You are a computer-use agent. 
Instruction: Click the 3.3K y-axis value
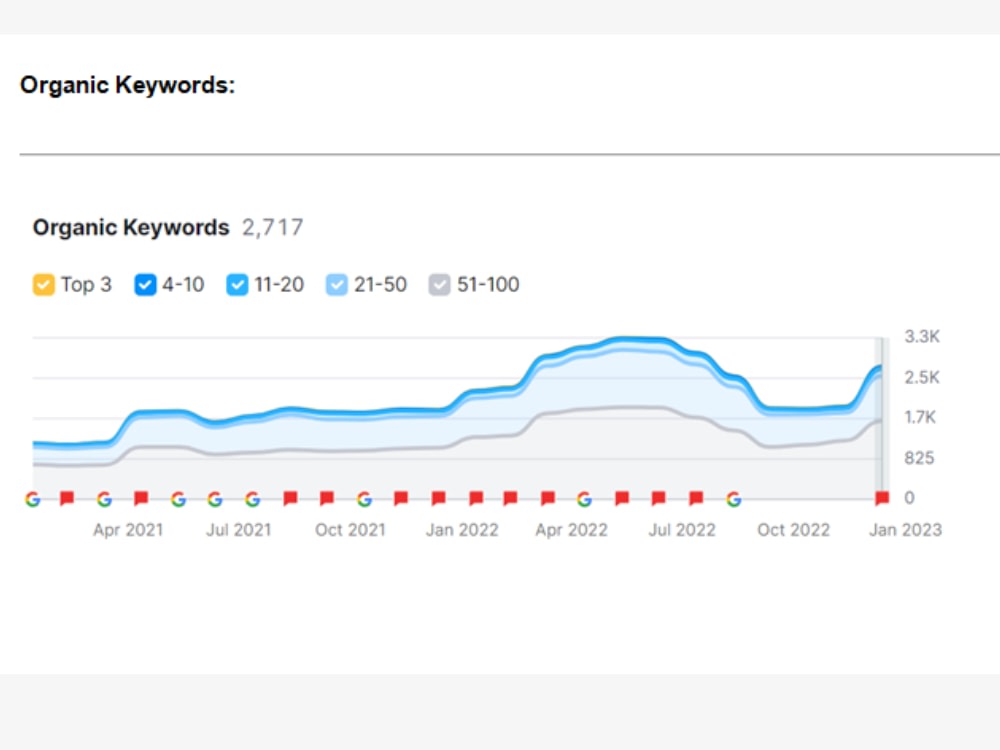coord(922,337)
